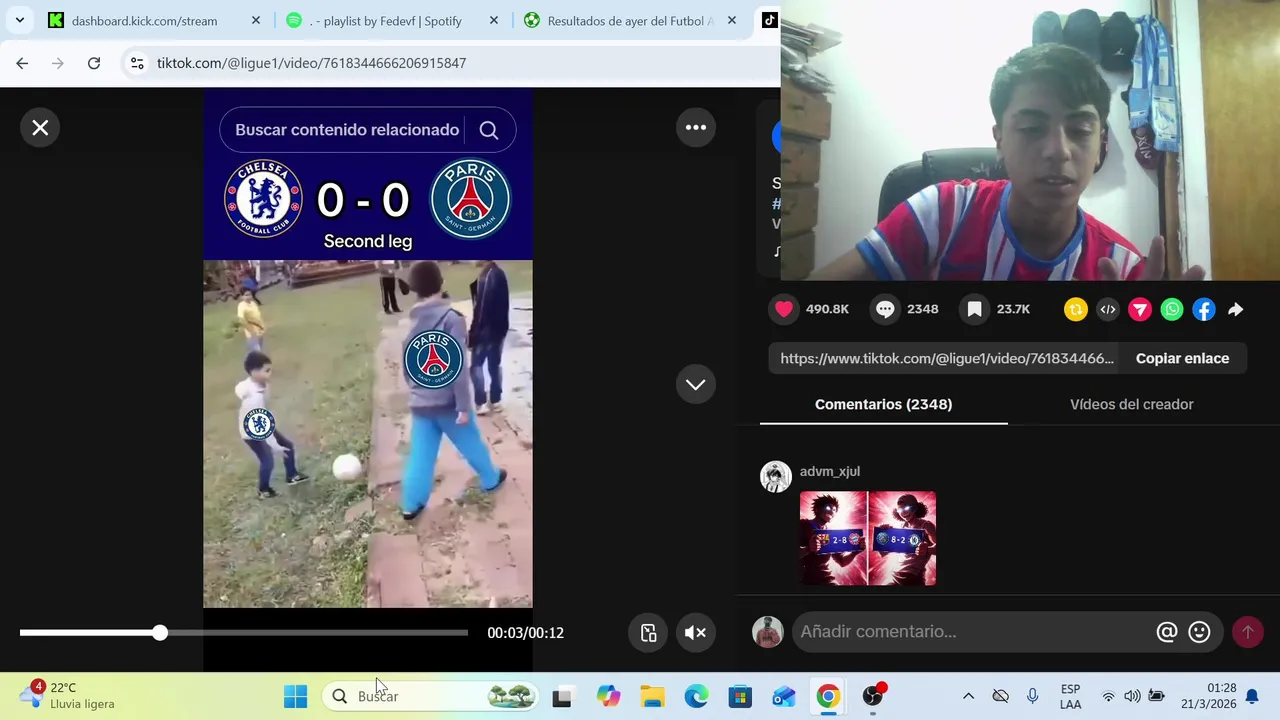Post comment with red arrow button

pos(1247,632)
